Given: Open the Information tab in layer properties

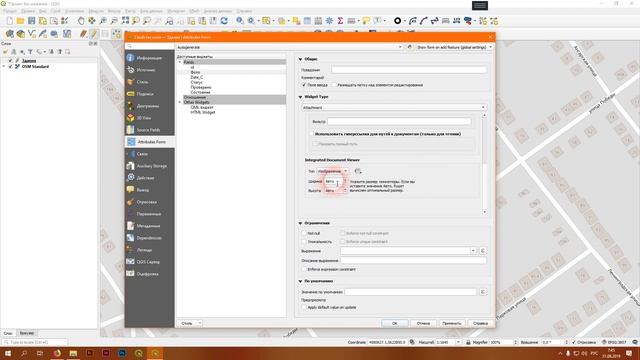Looking at the screenshot, I should click(x=149, y=58).
